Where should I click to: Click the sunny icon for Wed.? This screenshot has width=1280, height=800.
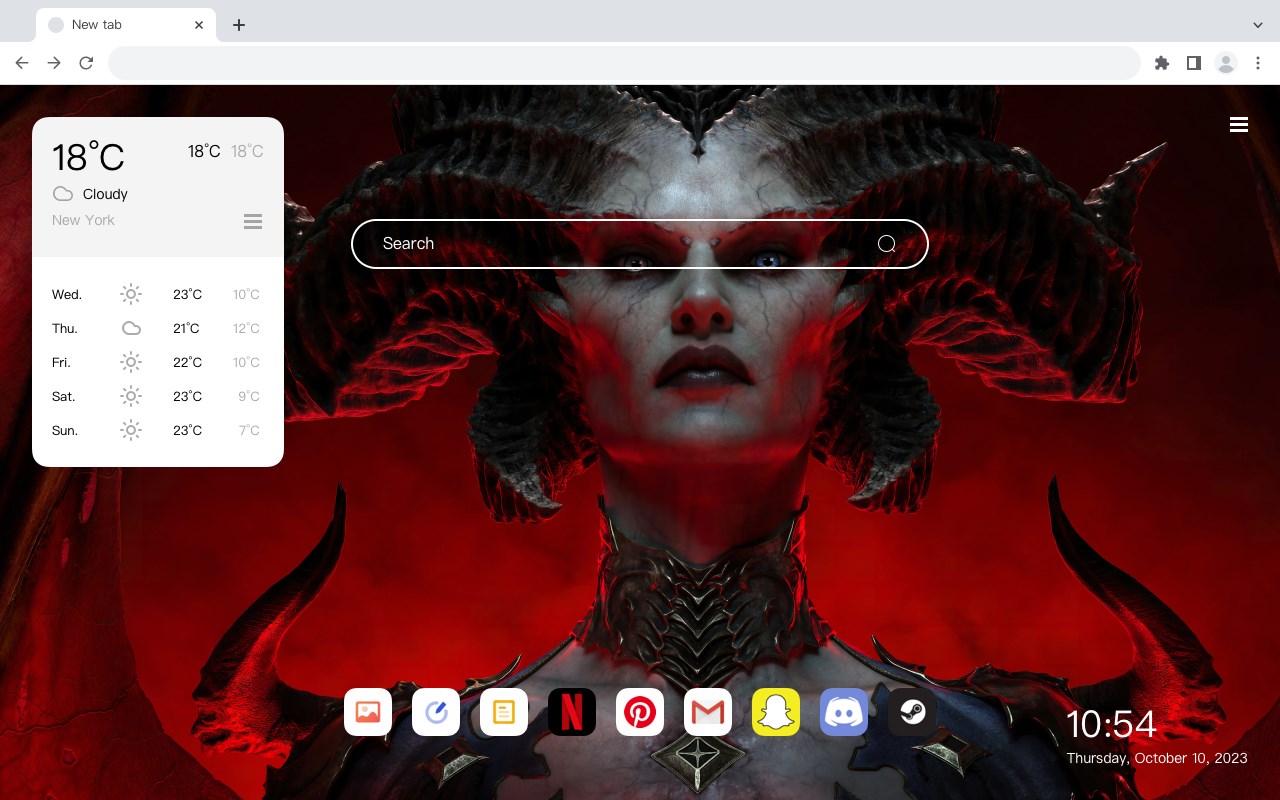click(131, 294)
